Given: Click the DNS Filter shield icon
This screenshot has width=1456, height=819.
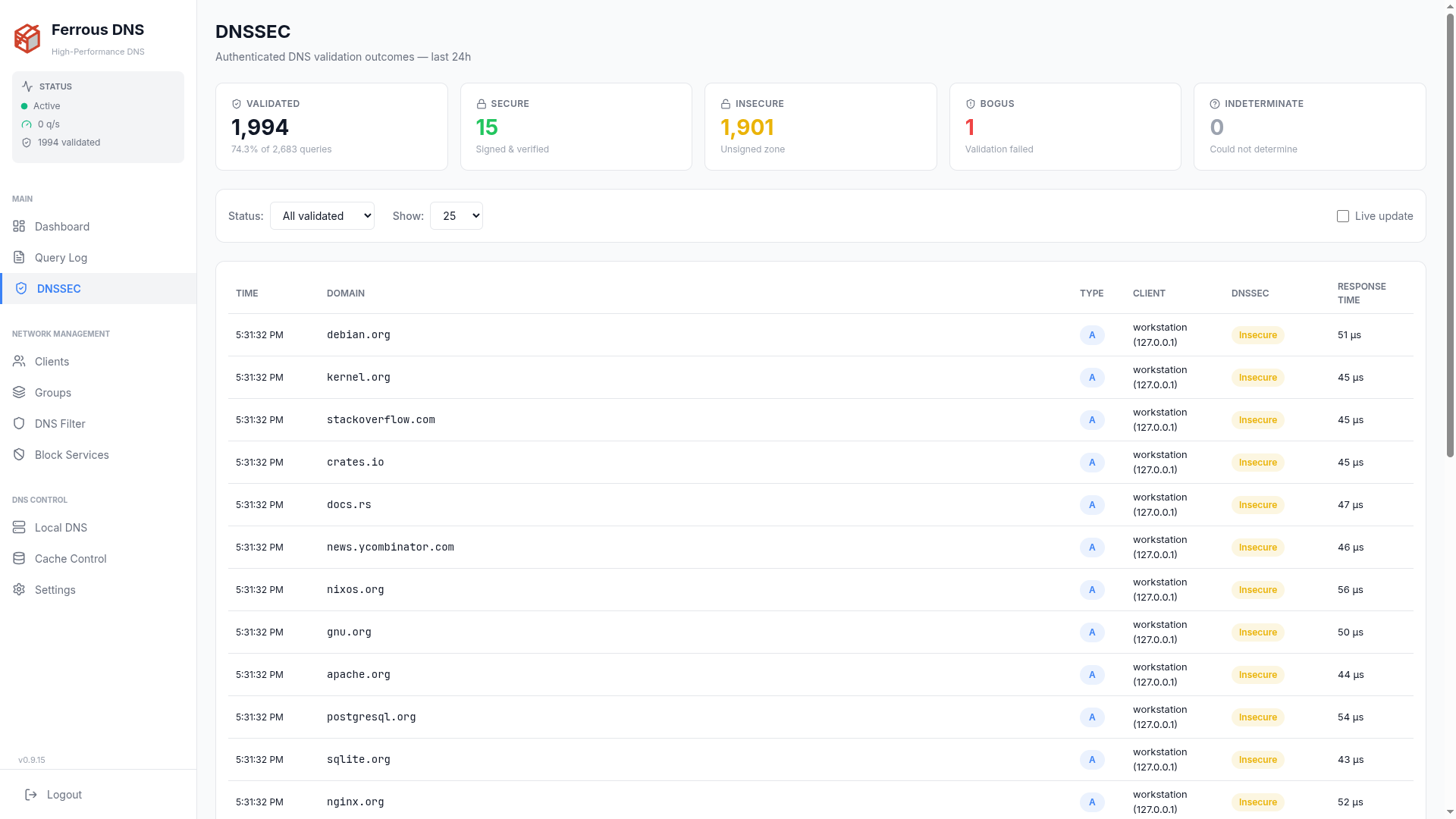Looking at the screenshot, I should tap(19, 424).
